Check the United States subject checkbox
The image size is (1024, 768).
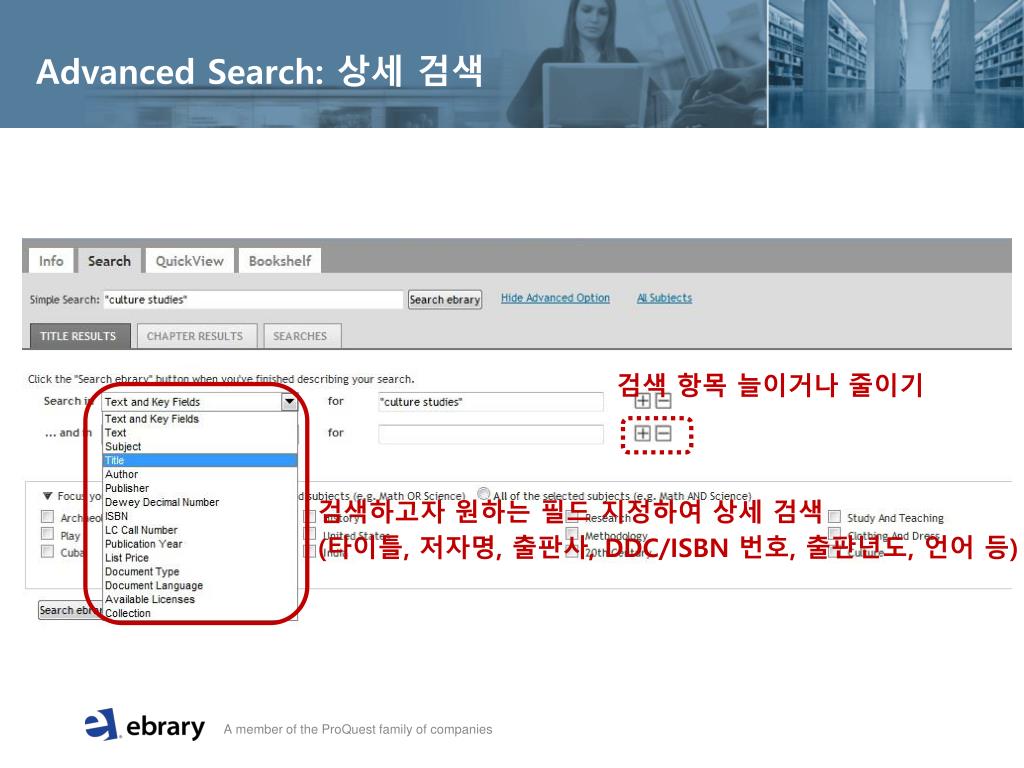(310, 534)
